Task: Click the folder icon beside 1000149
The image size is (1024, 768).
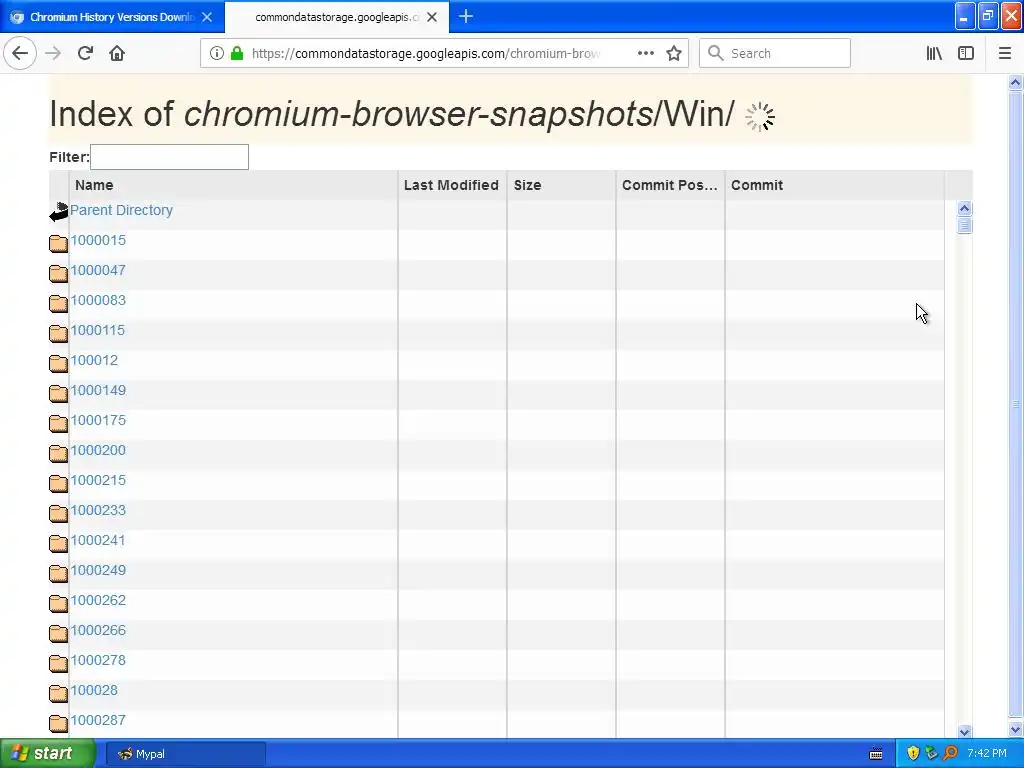Action: click(59, 394)
